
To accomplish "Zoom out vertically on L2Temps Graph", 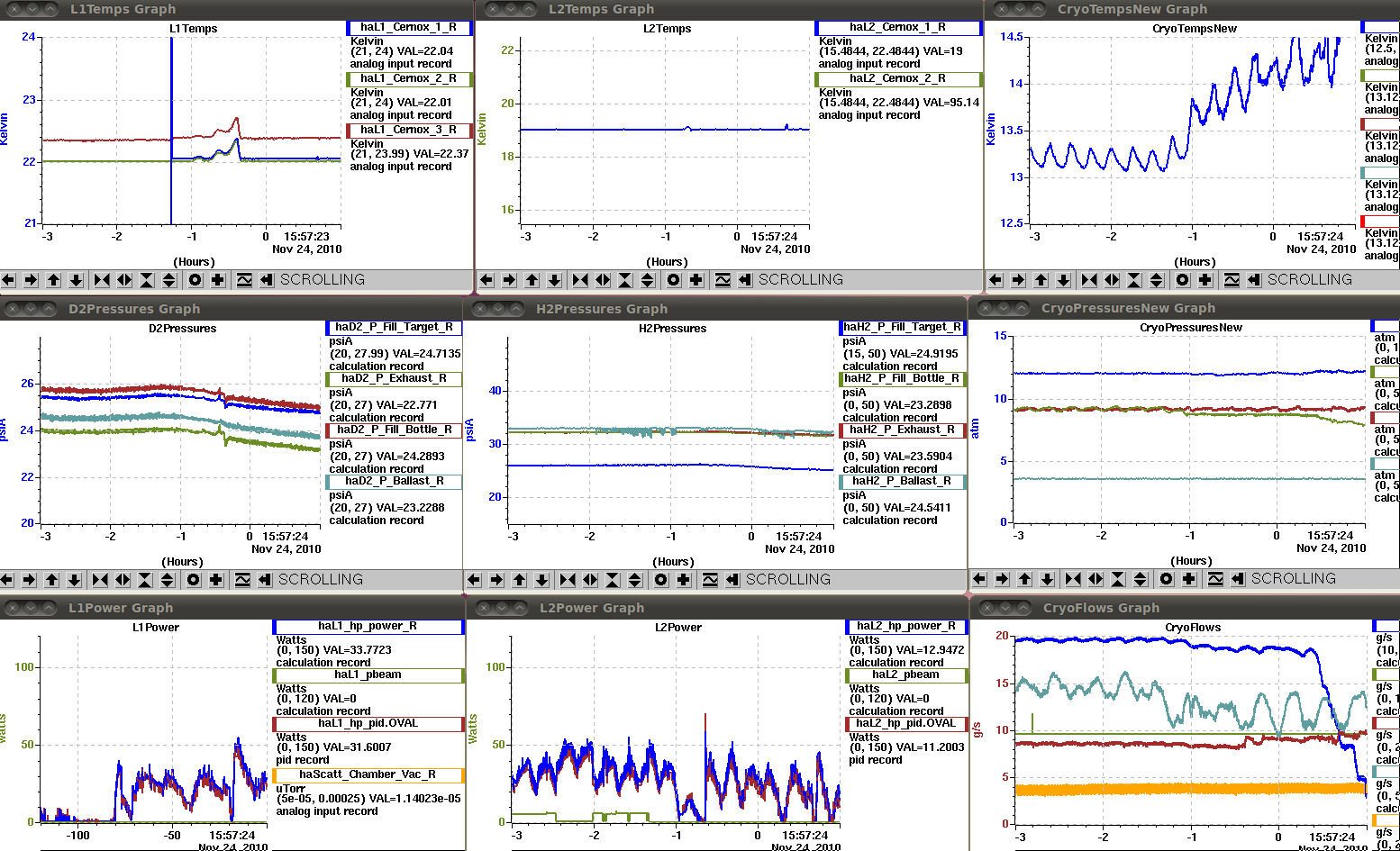I will [648, 280].
